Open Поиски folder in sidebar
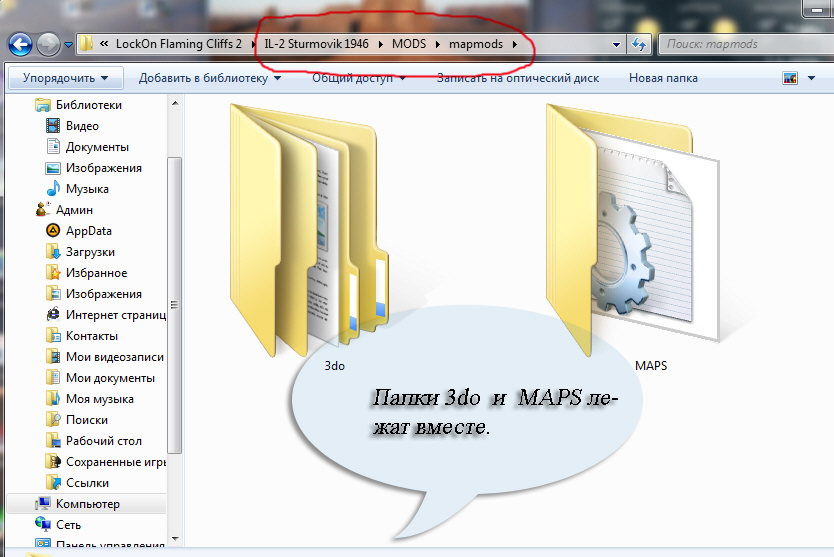Viewport: 834px width, 557px height. 87,420
